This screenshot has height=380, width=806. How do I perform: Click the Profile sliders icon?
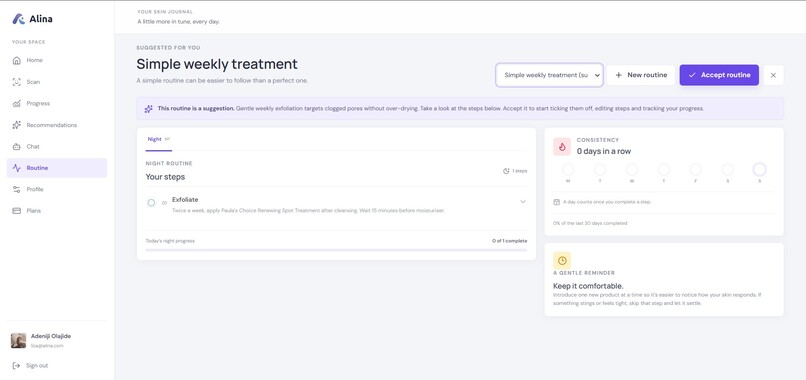coord(16,189)
